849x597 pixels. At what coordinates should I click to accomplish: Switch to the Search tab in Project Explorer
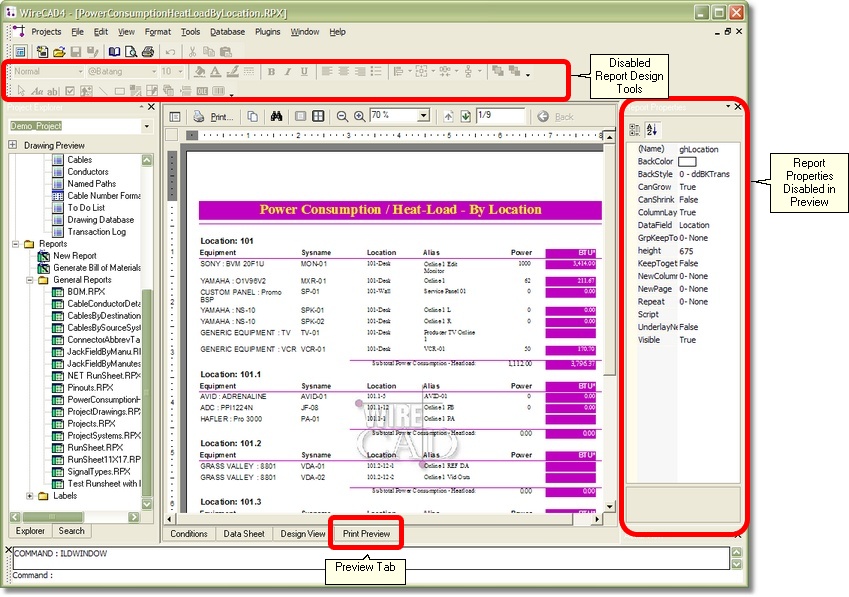(71, 531)
